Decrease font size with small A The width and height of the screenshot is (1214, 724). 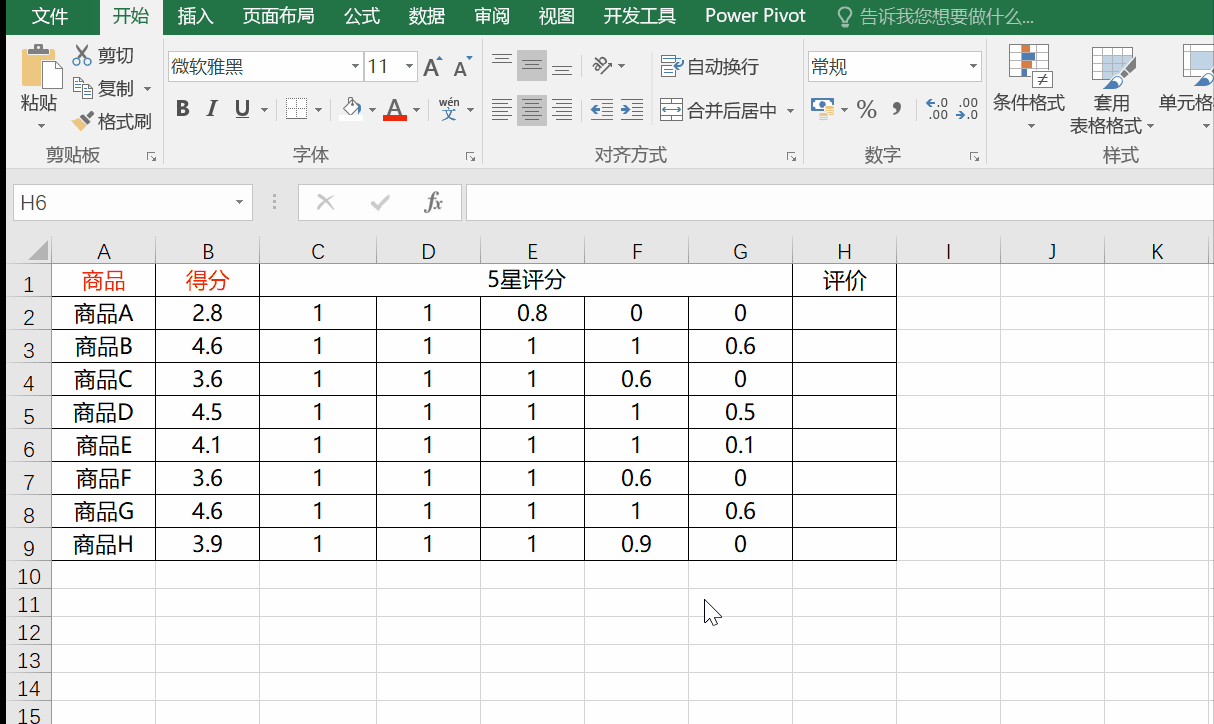pos(461,67)
